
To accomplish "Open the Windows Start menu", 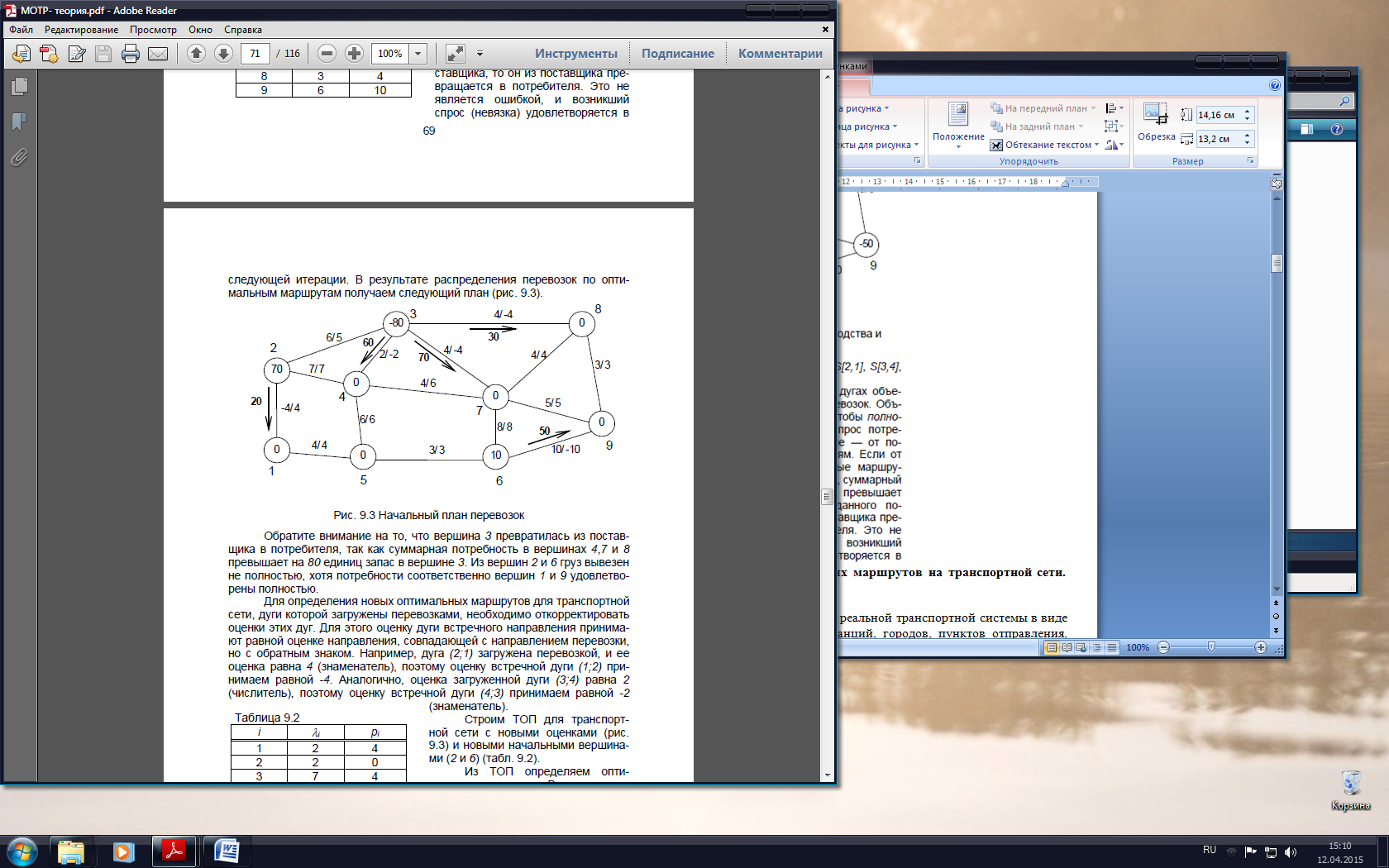I will [x=22, y=851].
